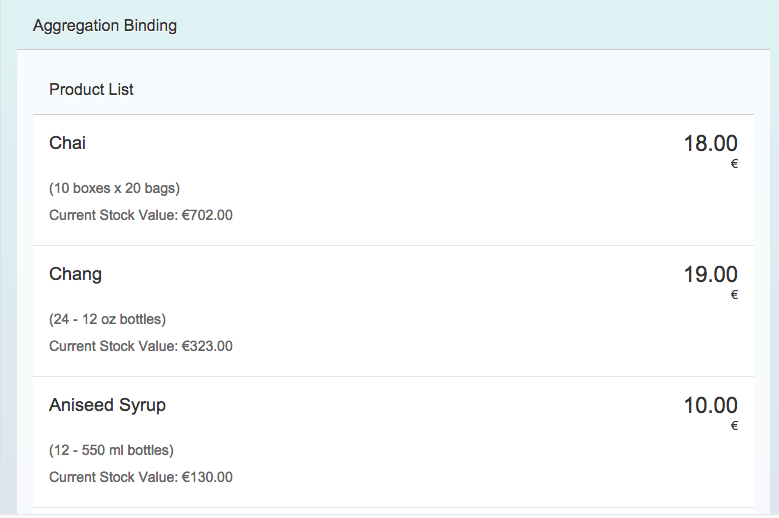779x518 pixels.
Task: Click the euro symbol under 19.00
Action: coord(734,295)
